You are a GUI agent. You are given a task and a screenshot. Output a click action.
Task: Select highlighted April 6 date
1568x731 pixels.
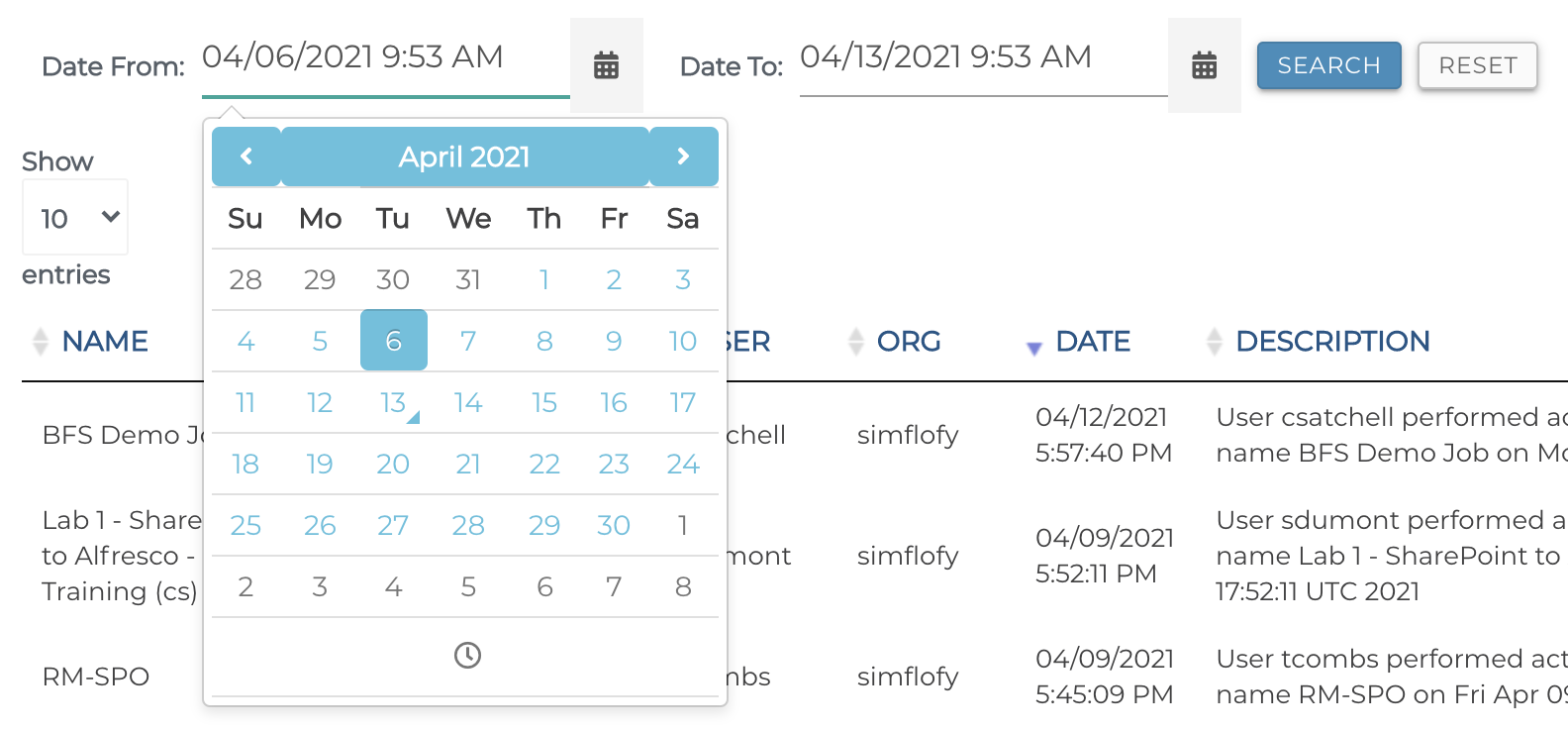(x=393, y=341)
